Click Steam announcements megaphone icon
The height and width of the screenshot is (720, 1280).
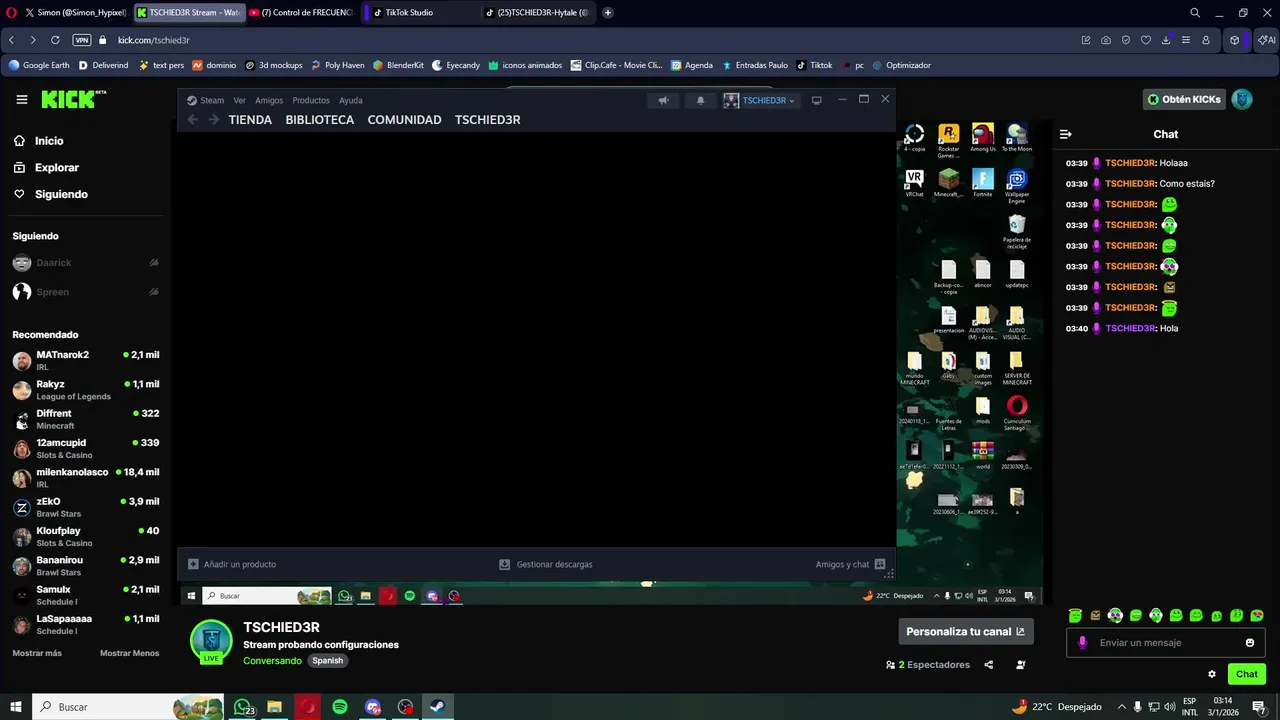pos(663,100)
